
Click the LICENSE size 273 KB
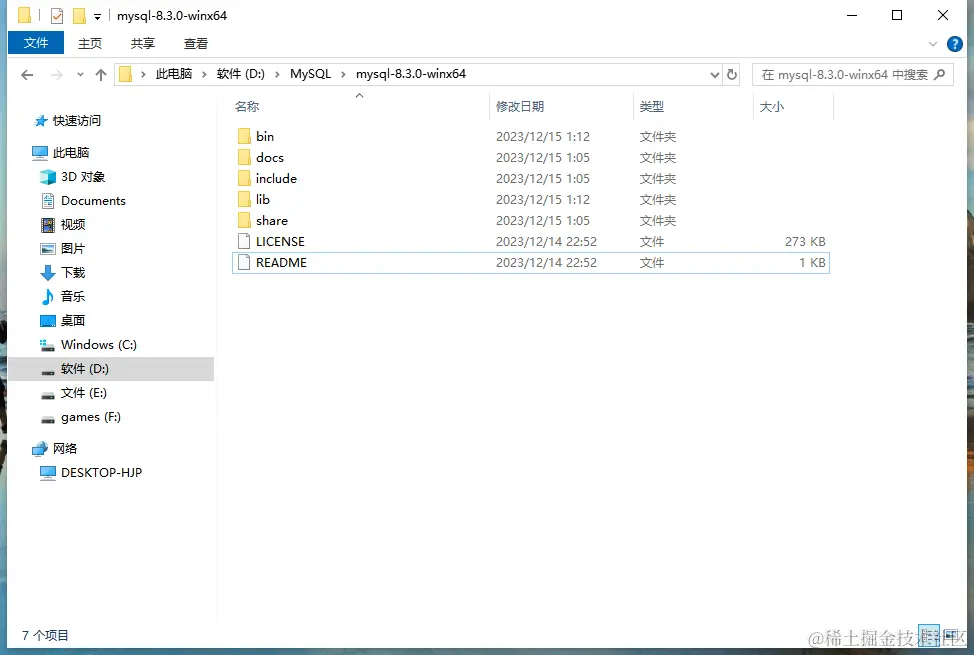coord(805,242)
